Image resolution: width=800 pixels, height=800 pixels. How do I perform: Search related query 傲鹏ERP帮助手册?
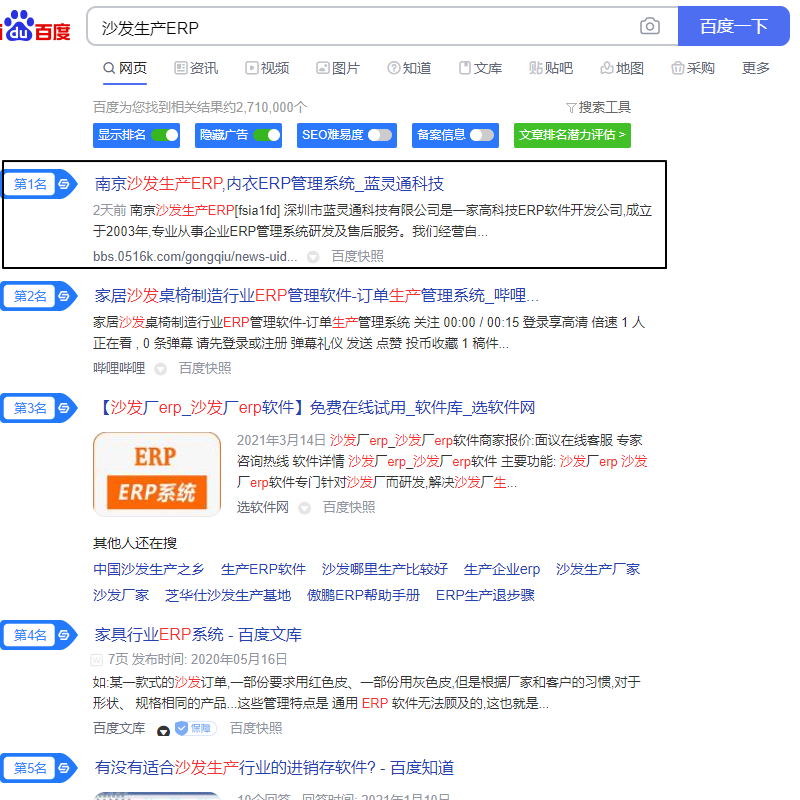point(363,595)
